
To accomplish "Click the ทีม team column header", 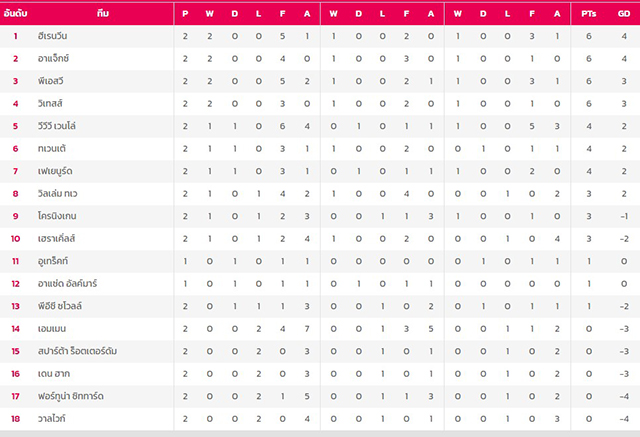I will pos(103,13).
